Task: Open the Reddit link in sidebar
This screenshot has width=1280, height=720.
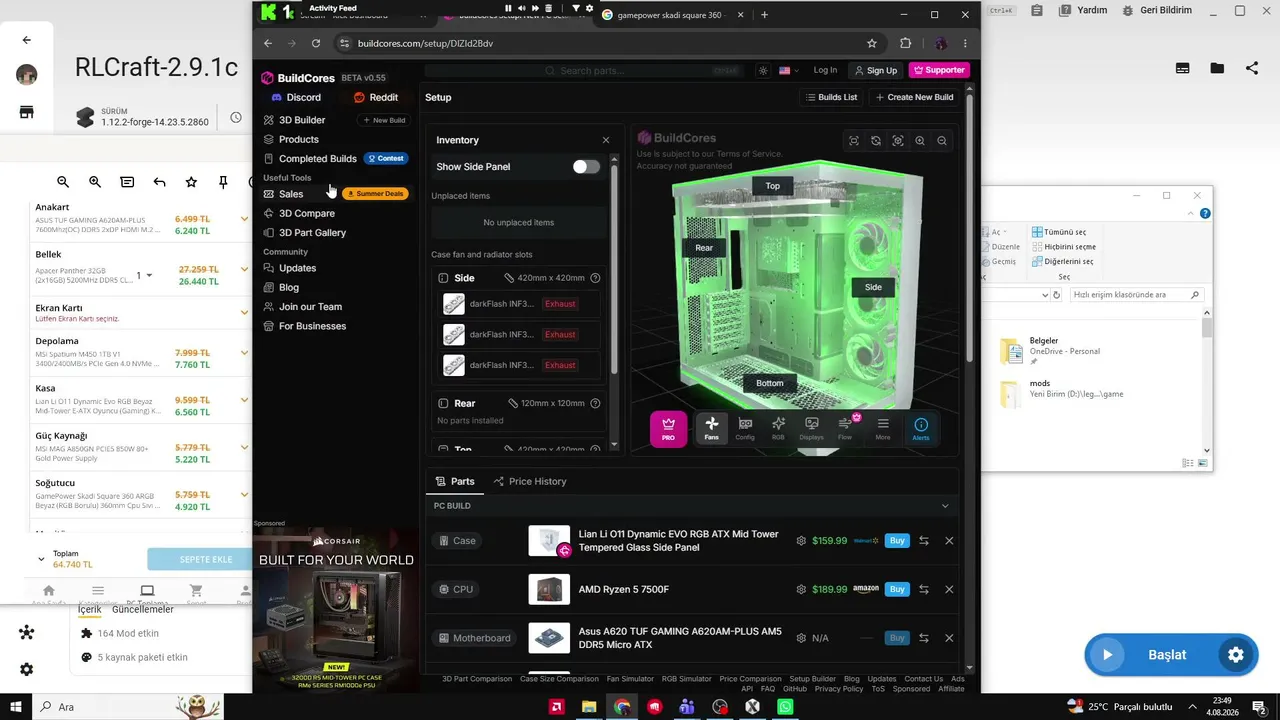Action: click(x=376, y=97)
